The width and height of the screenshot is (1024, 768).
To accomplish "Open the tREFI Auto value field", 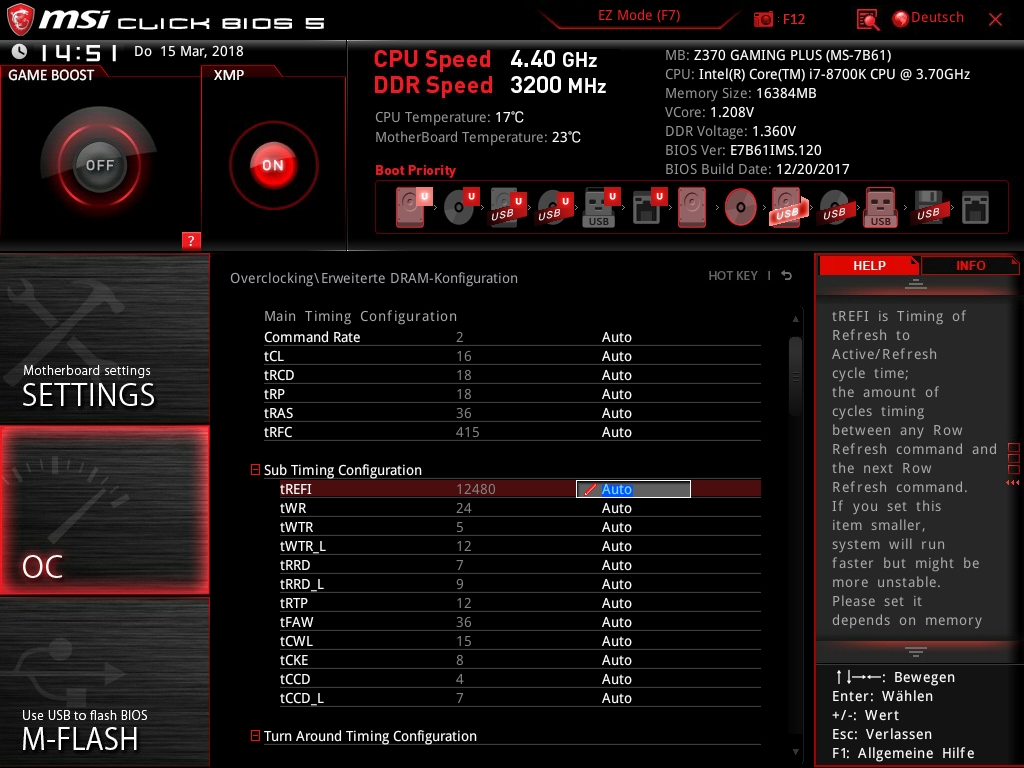I will coord(633,489).
